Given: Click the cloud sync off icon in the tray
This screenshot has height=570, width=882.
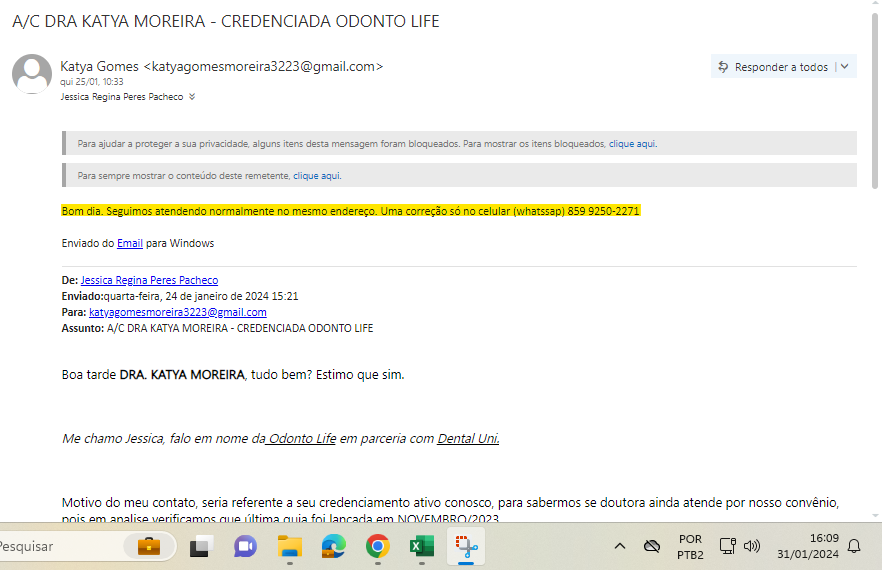Looking at the screenshot, I should (652, 546).
